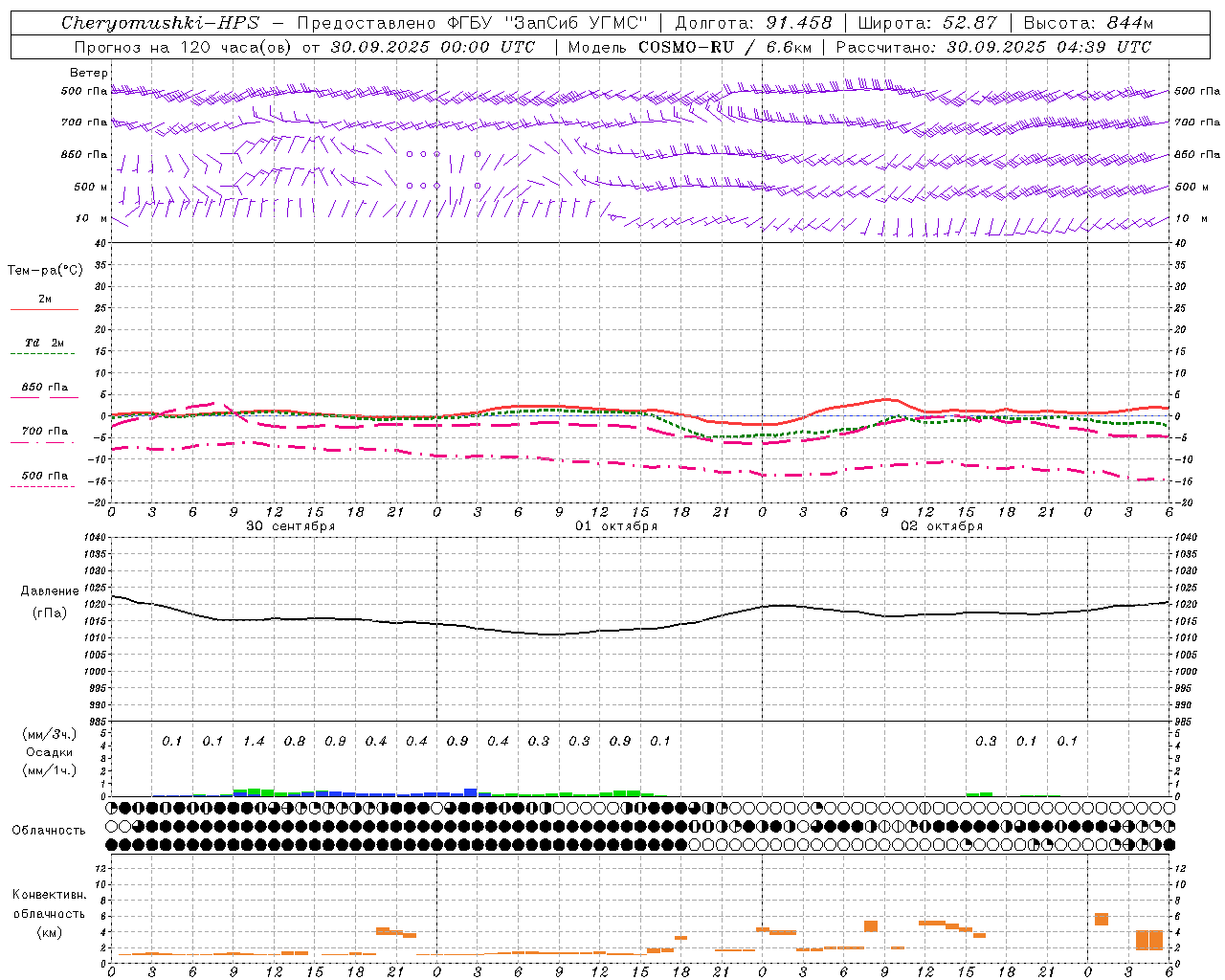
Task: Click the 'Td 2м' dew point legend entry
Action: pyautogui.click(x=45, y=343)
